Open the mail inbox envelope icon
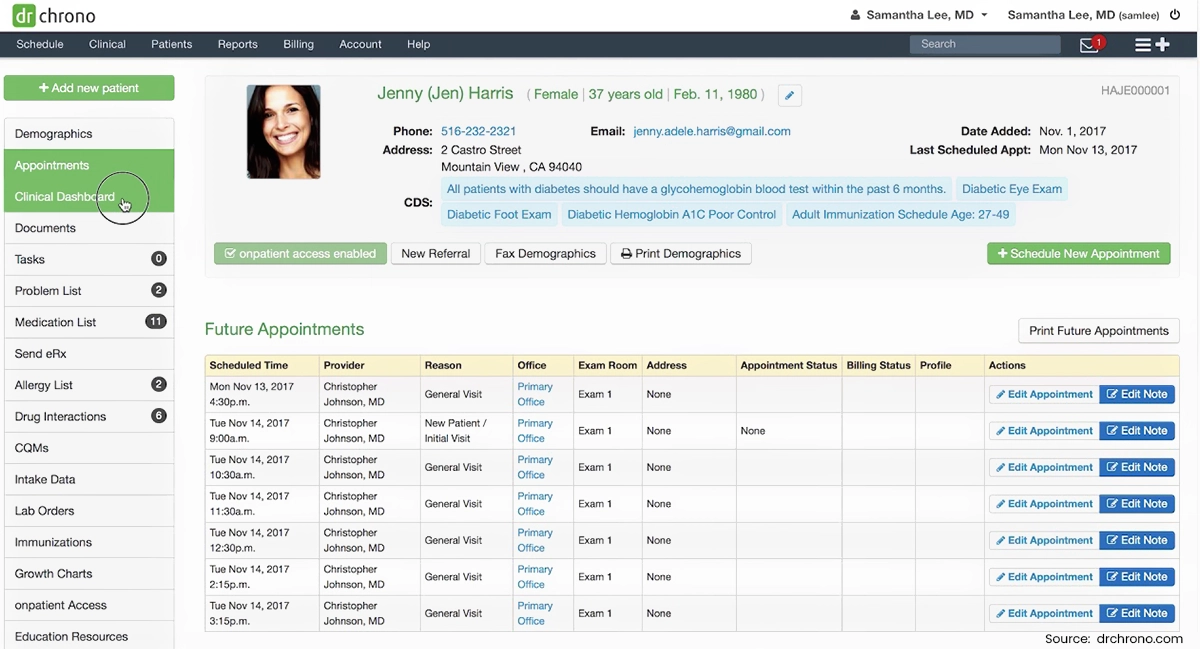The width and height of the screenshot is (1200, 649). 1089,45
